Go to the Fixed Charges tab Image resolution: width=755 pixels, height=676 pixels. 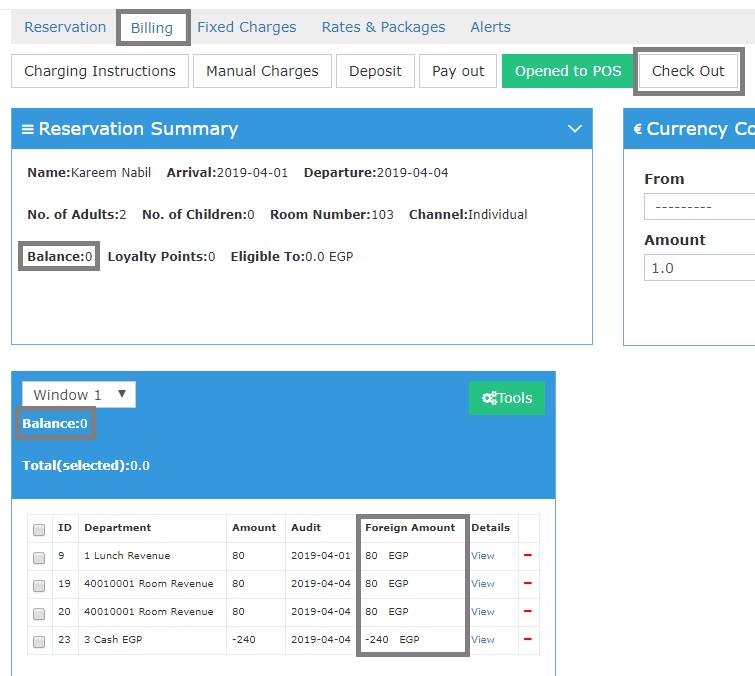247,27
